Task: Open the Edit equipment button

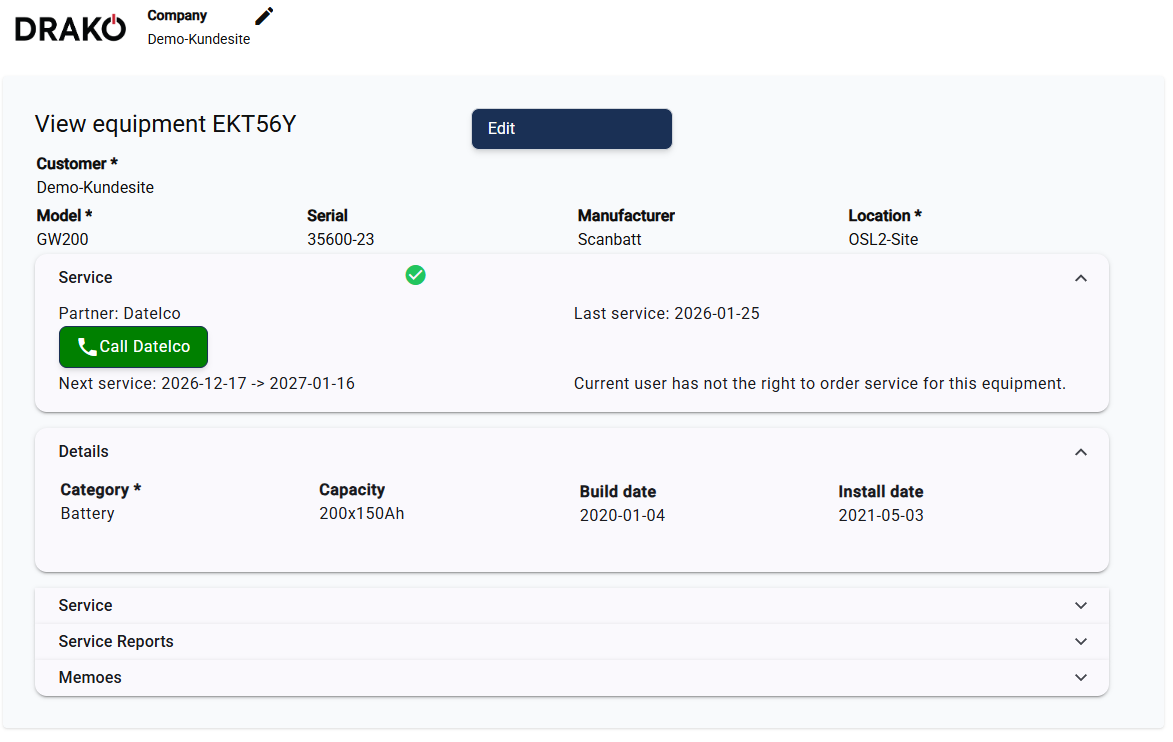Action: pos(572,129)
